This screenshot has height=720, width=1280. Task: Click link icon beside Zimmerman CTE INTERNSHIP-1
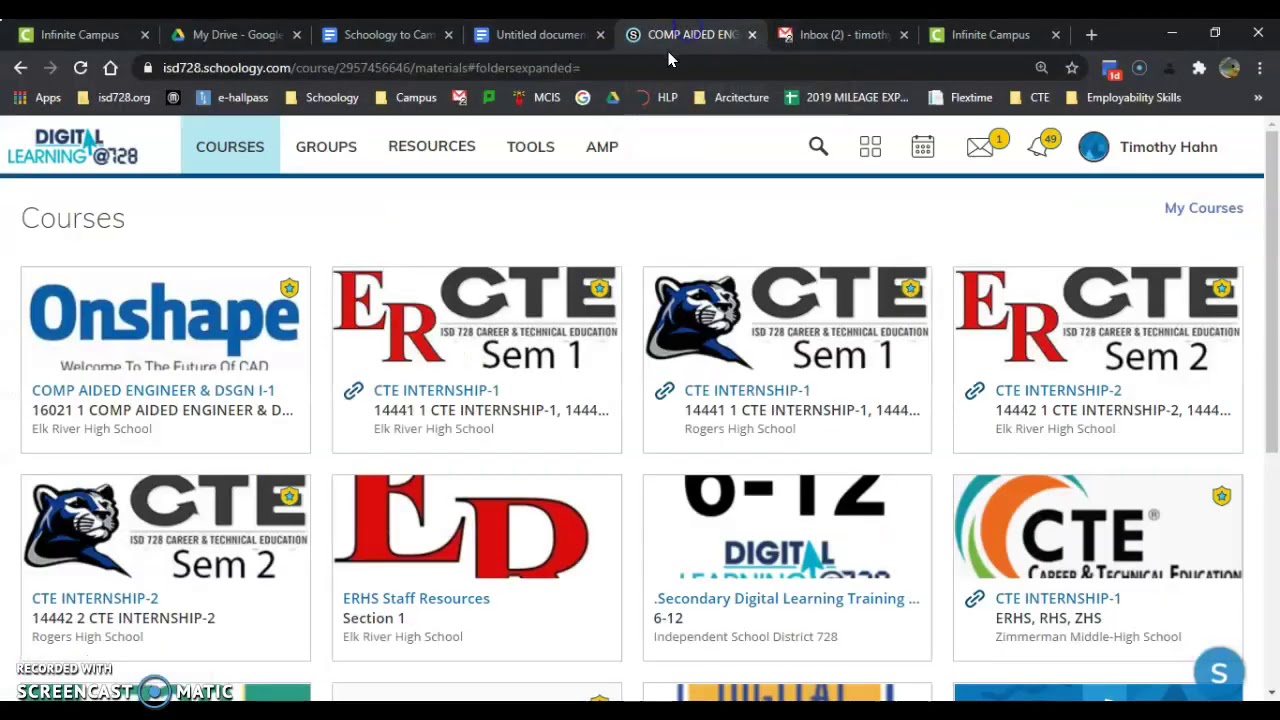point(975,599)
